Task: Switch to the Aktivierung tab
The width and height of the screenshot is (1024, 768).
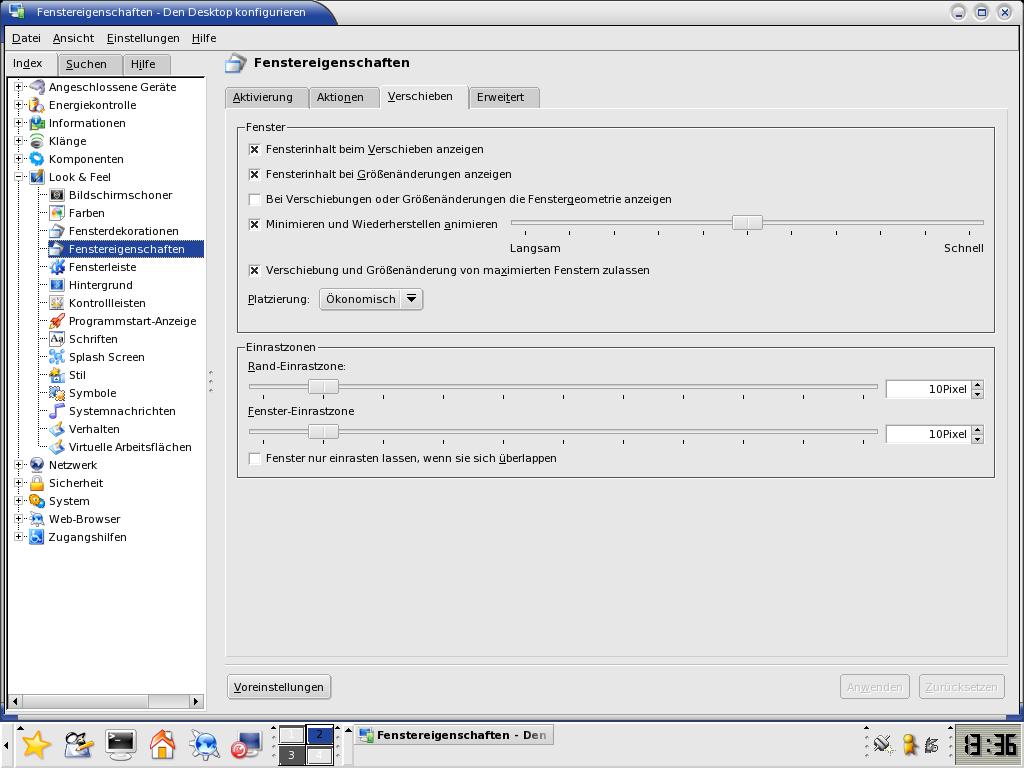Action: (x=266, y=97)
